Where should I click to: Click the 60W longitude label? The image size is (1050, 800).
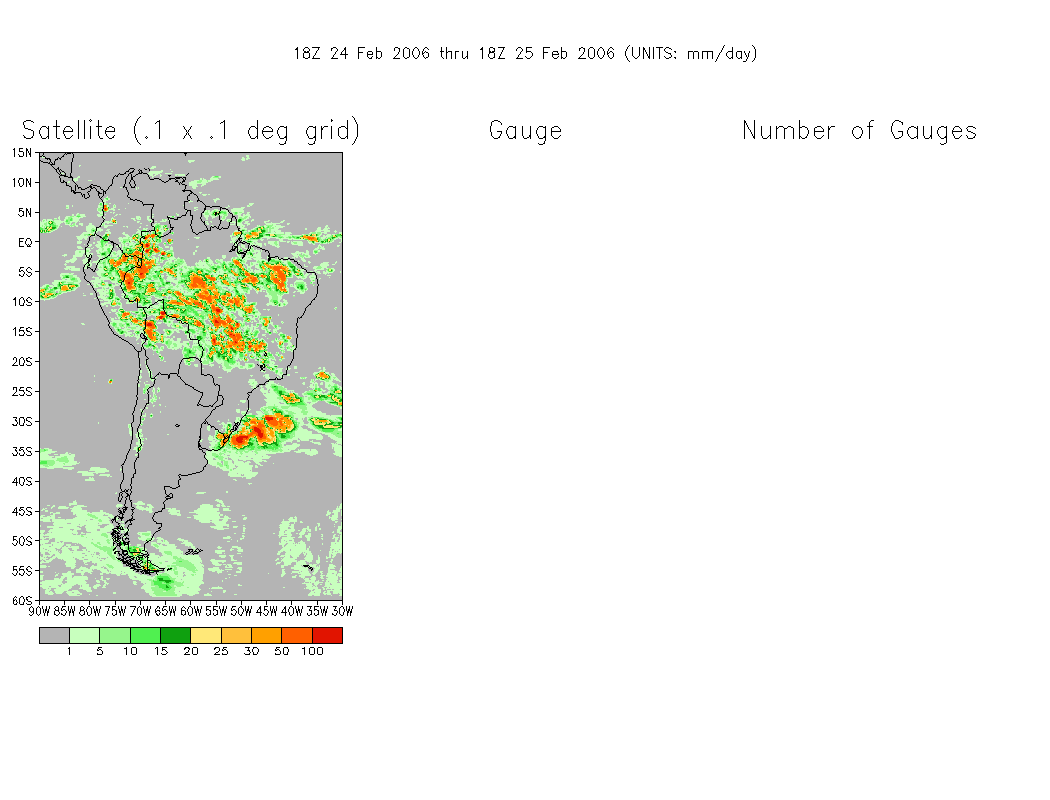pos(191,611)
